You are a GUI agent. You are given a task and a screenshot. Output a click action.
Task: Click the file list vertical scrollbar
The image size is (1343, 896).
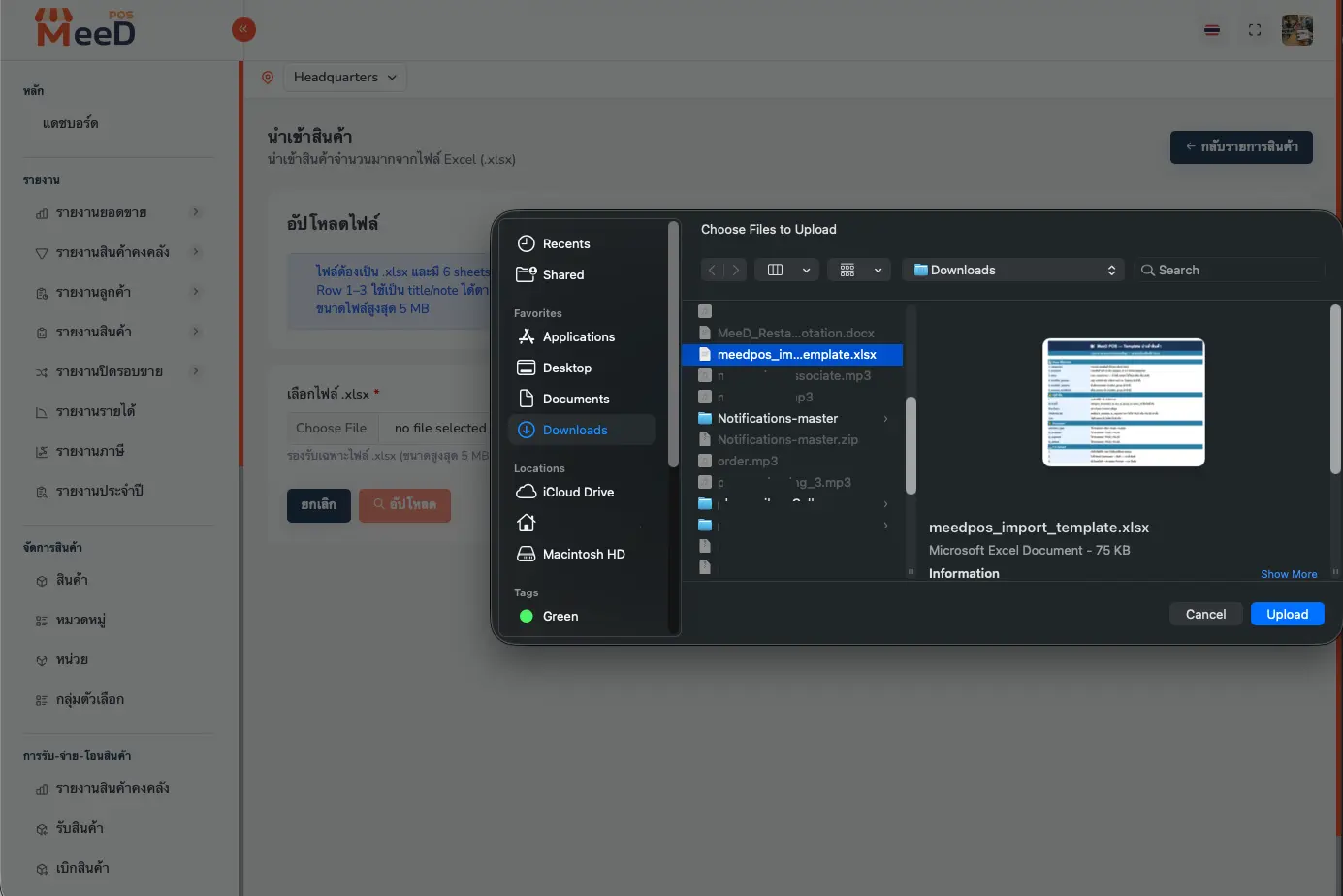pyautogui.click(x=911, y=445)
